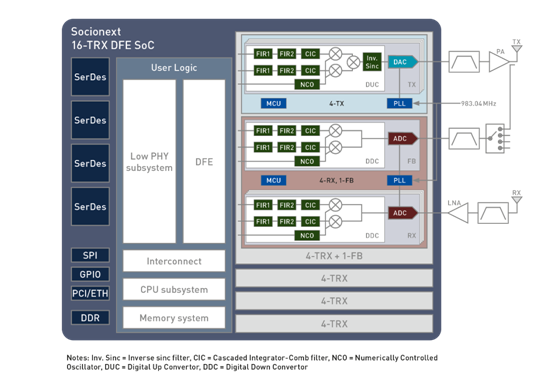Click the lower mixer in the RX DDC

335,222
